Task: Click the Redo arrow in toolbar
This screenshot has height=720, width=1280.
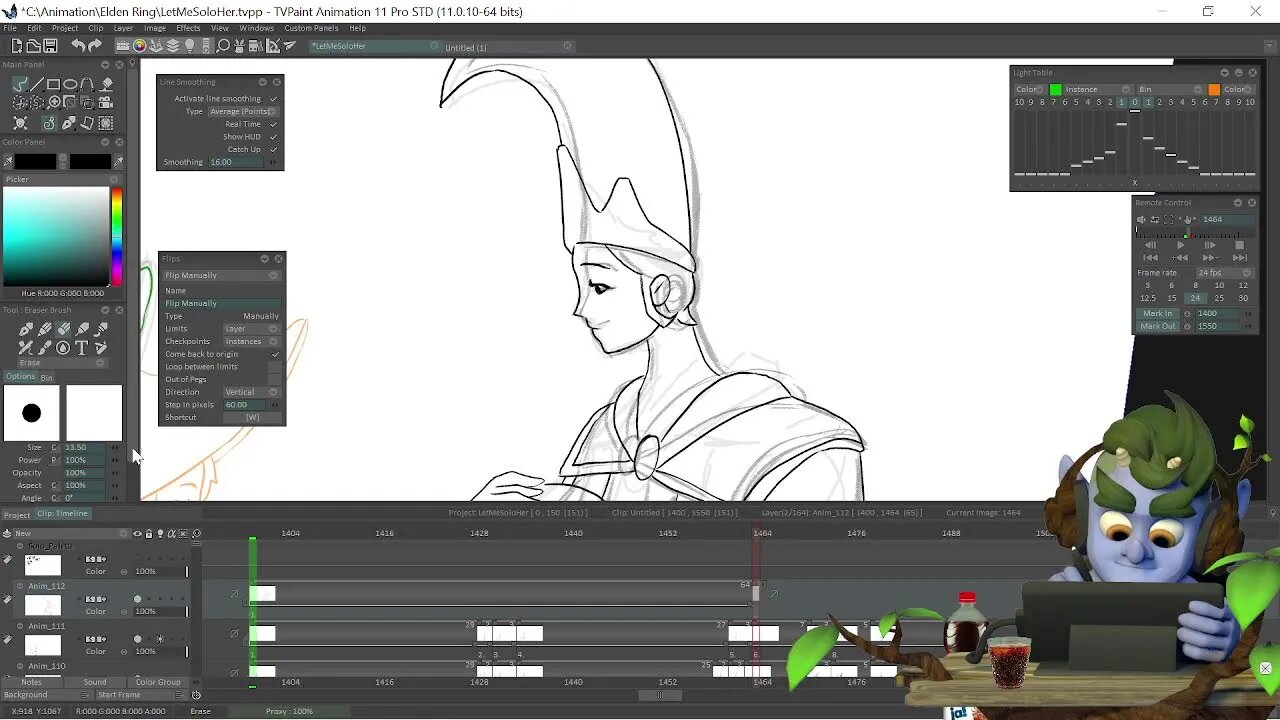Action: tap(95, 45)
